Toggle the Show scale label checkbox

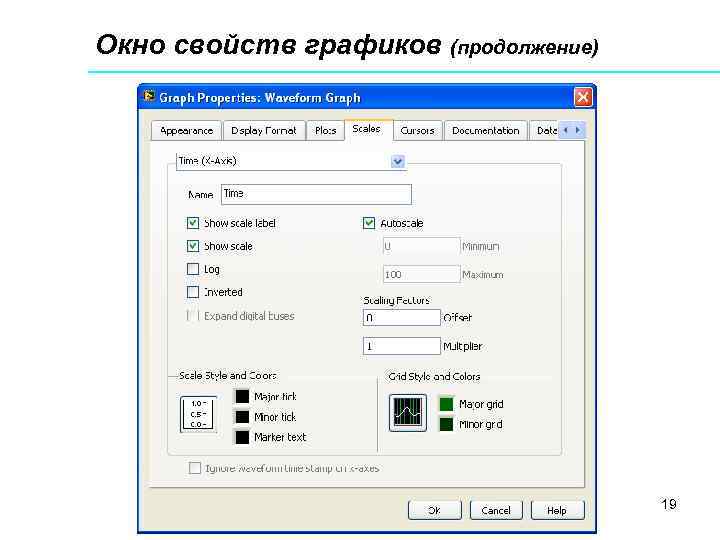click(193, 223)
